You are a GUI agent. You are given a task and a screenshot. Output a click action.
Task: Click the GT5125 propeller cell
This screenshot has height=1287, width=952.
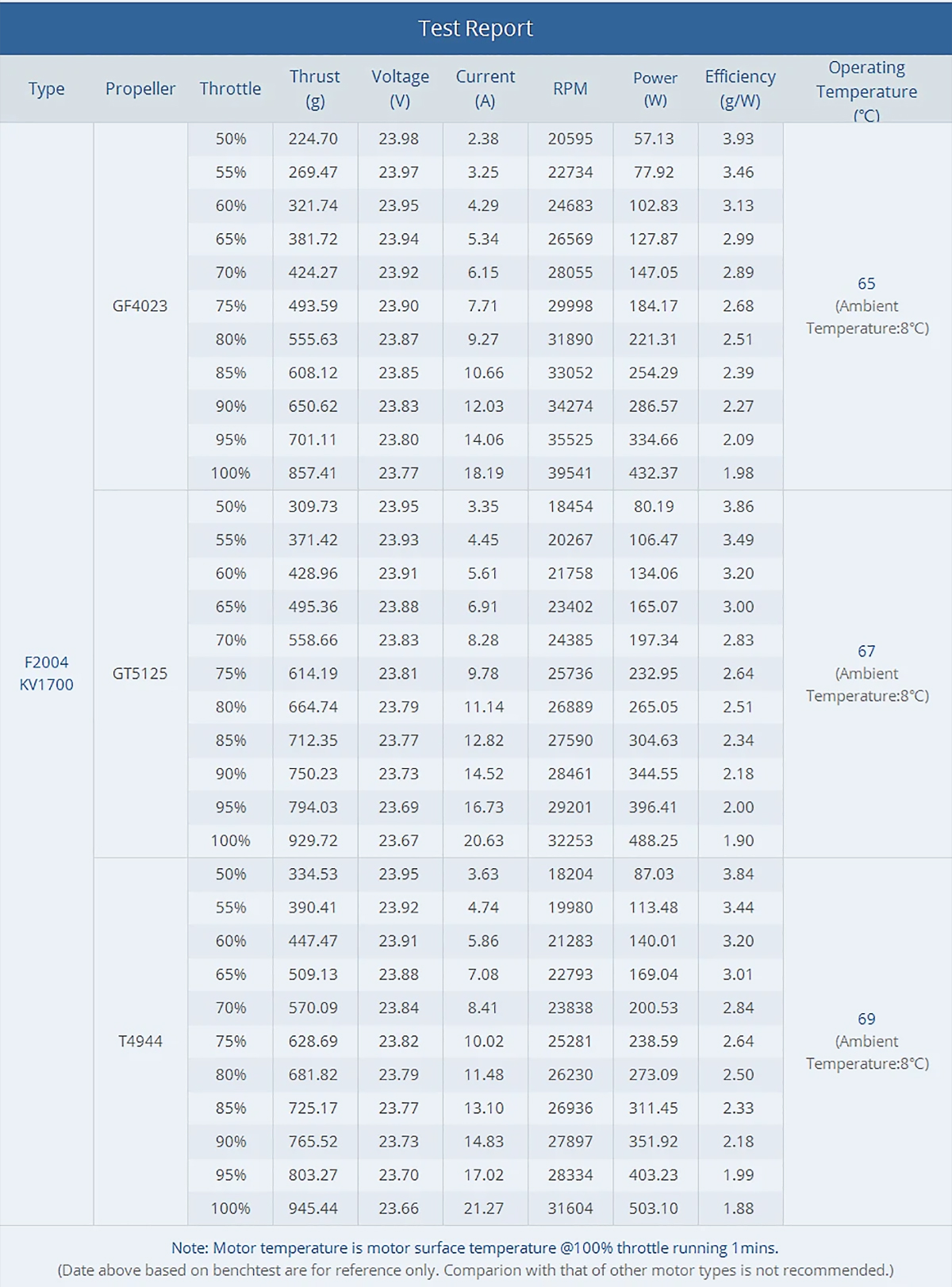[x=140, y=674]
